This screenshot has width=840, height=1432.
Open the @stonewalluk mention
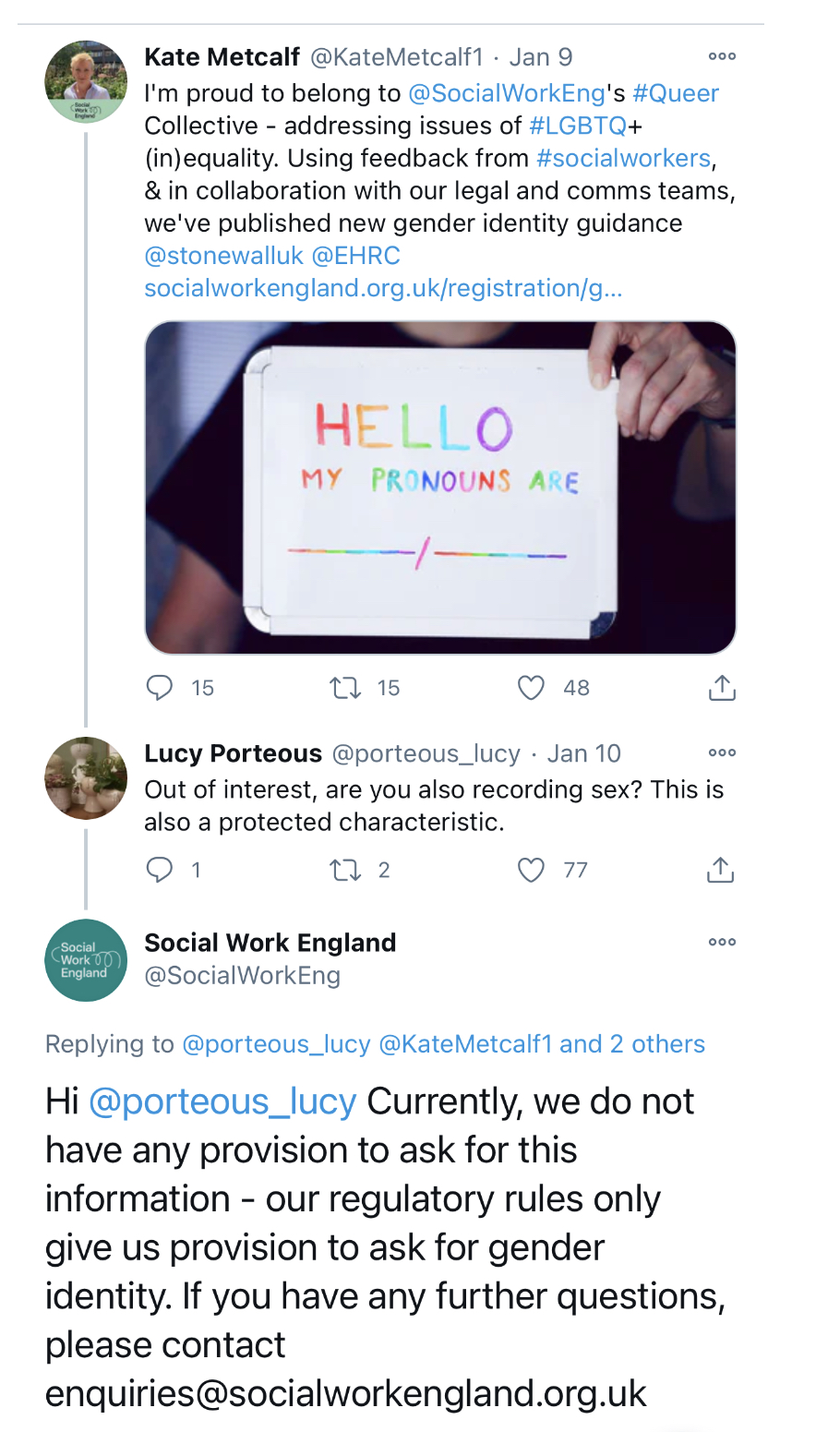[223, 256]
